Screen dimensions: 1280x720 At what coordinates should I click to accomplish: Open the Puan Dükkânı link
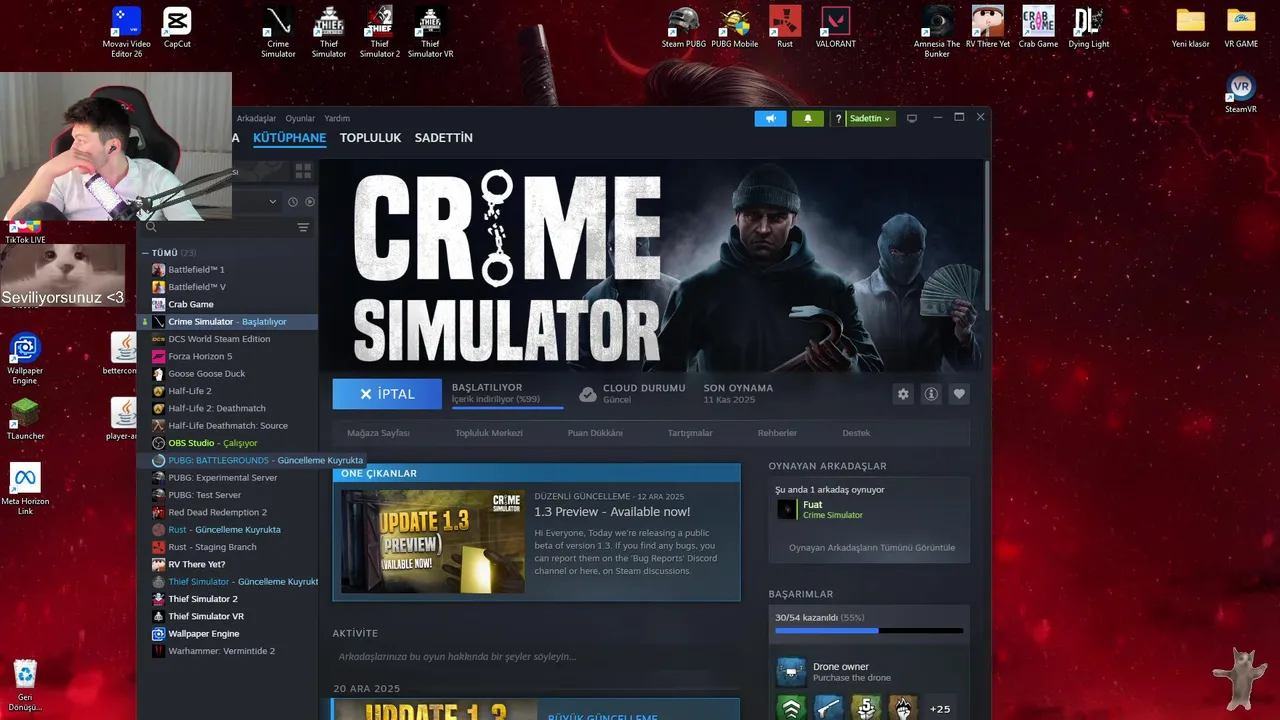click(x=595, y=433)
